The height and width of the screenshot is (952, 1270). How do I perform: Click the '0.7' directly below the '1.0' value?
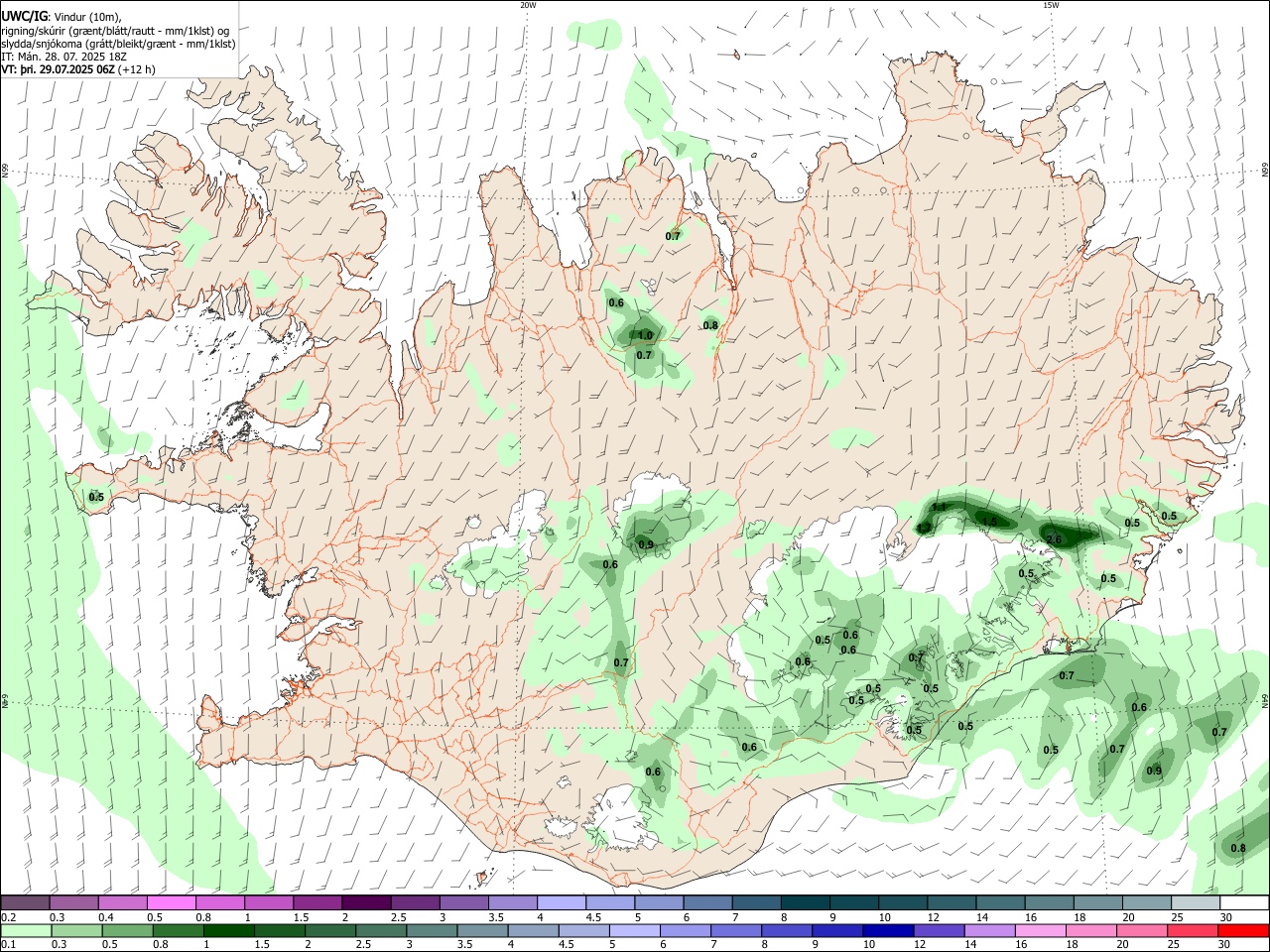644,356
